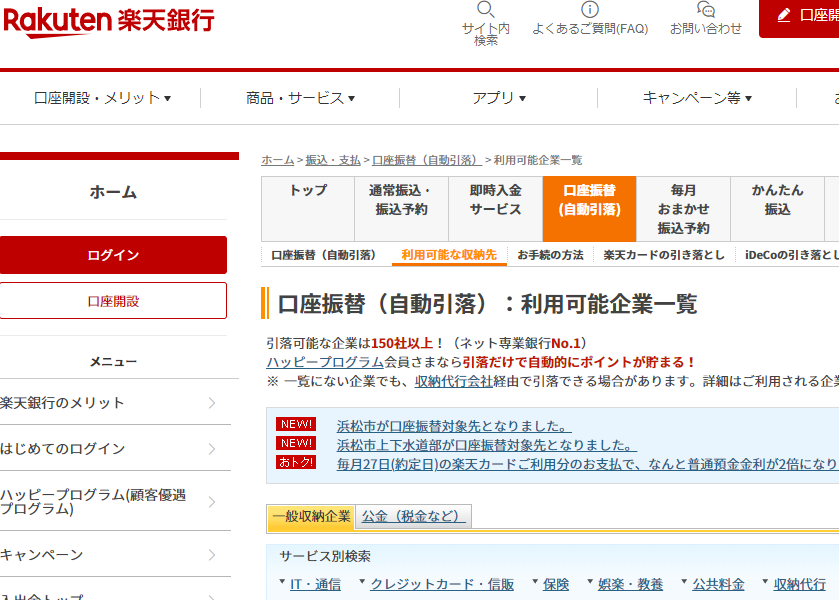Open ハッピープログラム(顧客優遇プログラム) sidebar item
Image resolution: width=839 pixels, height=600 pixels.
point(116,502)
